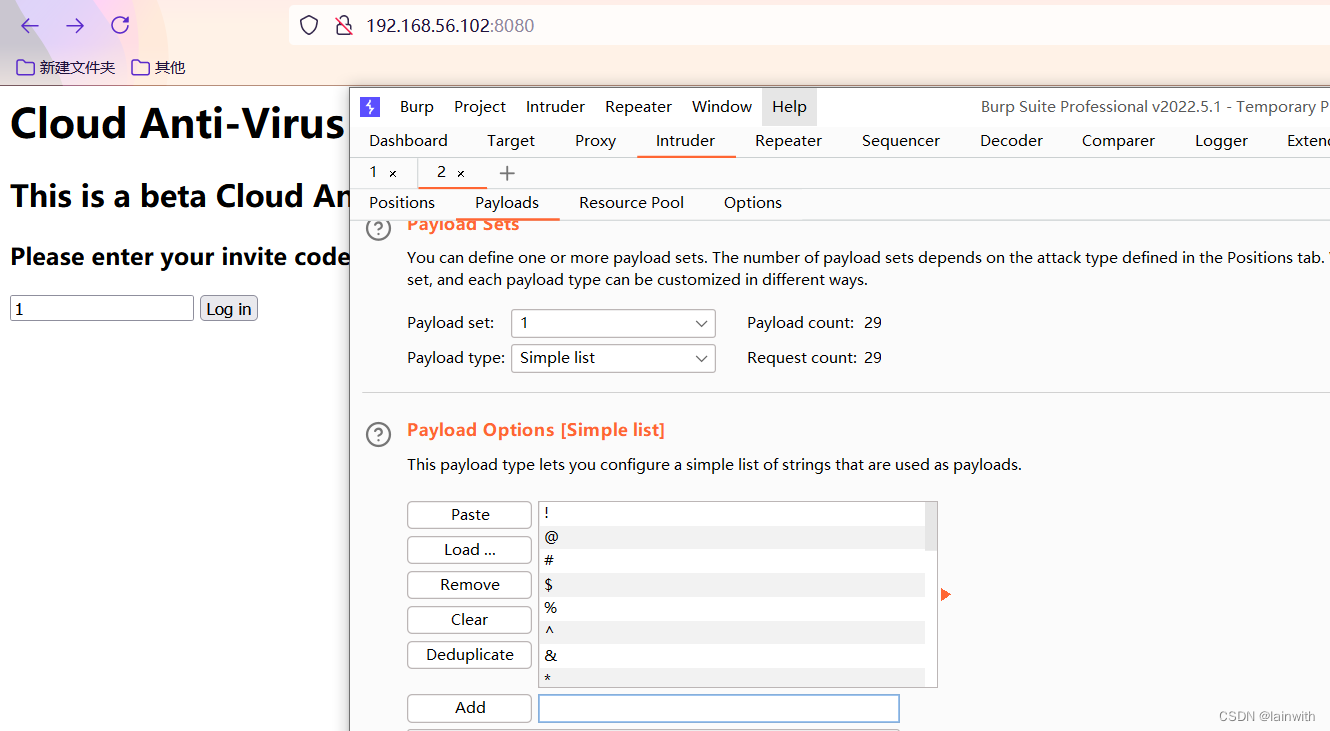The image size is (1330, 731).
Task: Switch to the Sequencer tab
Action: coord(901,141)
